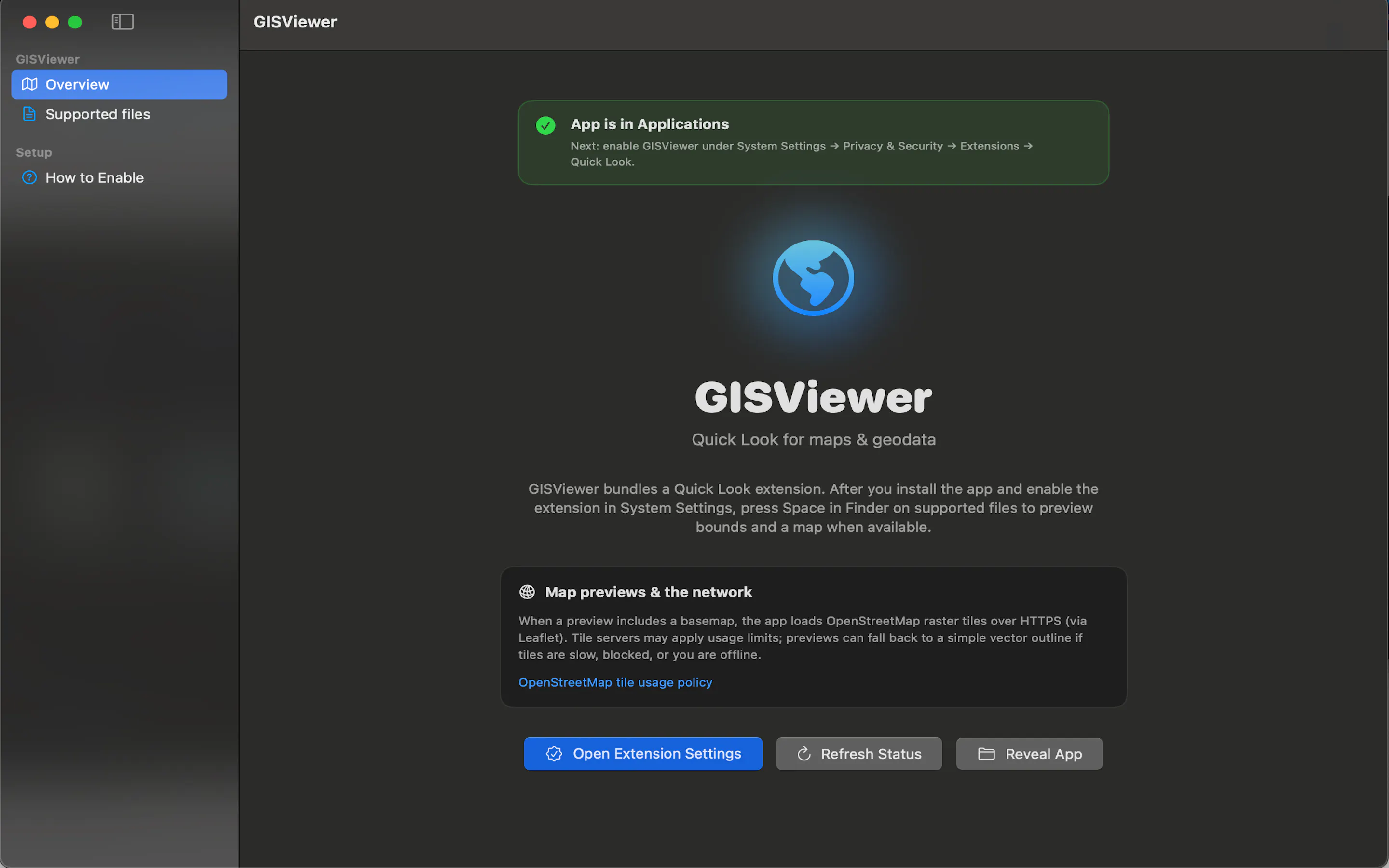This screenshot has width=1389, height=868.
Task: Click the badge icon on Open Extension Settings
Action: [x=554, y=753]
